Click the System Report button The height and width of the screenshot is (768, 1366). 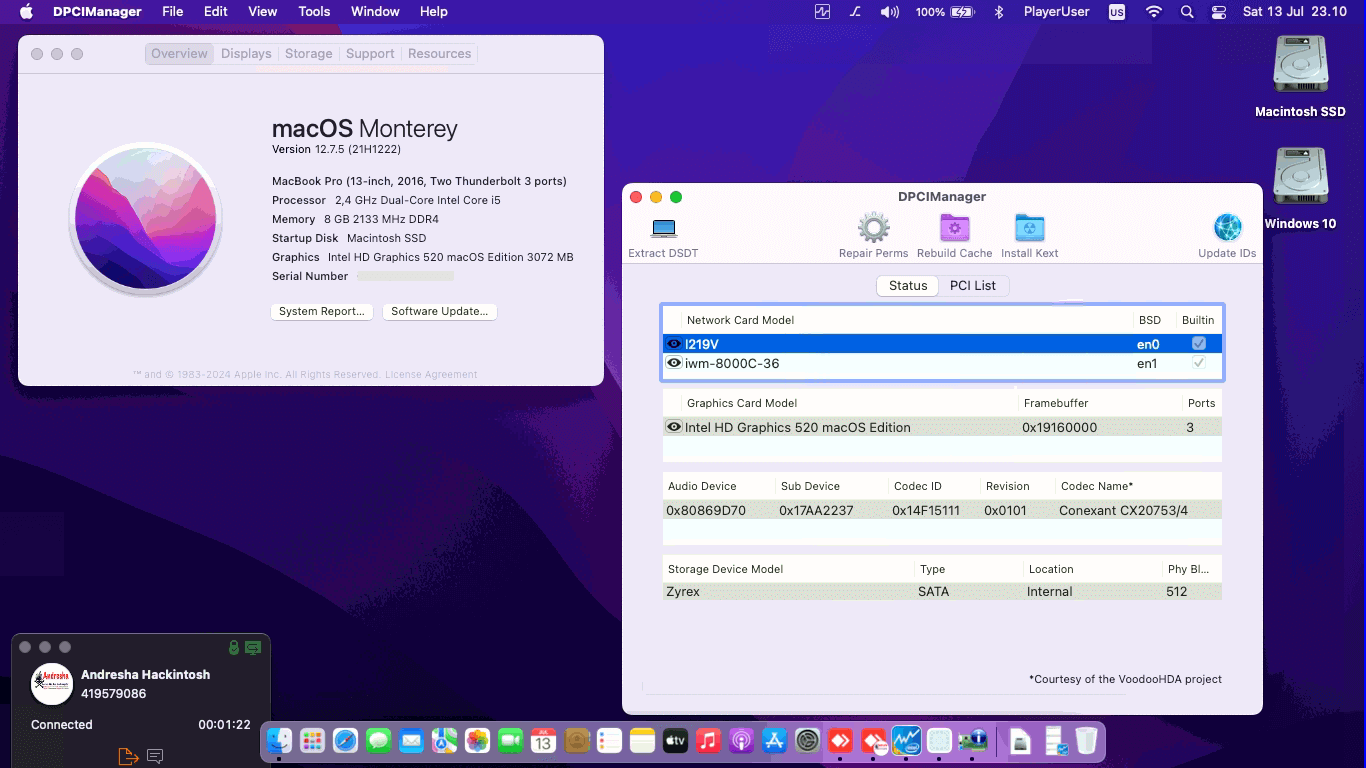point(322,311)
